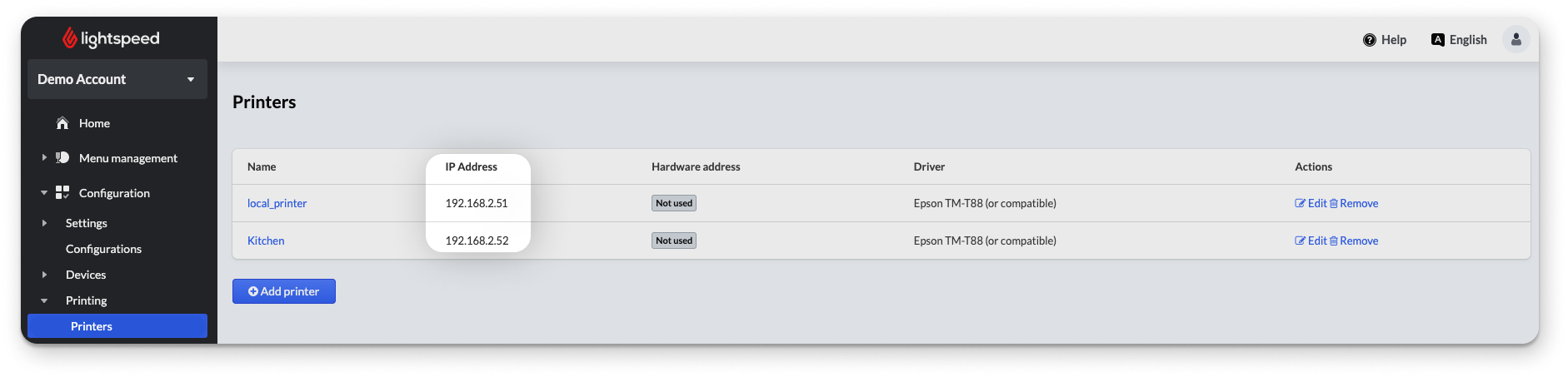Open the user profile avatar icon

pos(1516,39)
